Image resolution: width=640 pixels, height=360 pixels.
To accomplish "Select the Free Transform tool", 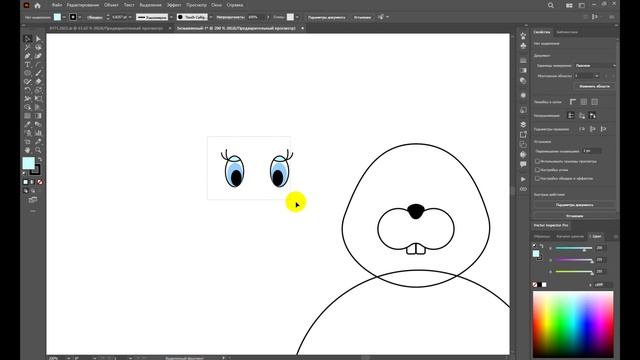I will tap(38, 99).
